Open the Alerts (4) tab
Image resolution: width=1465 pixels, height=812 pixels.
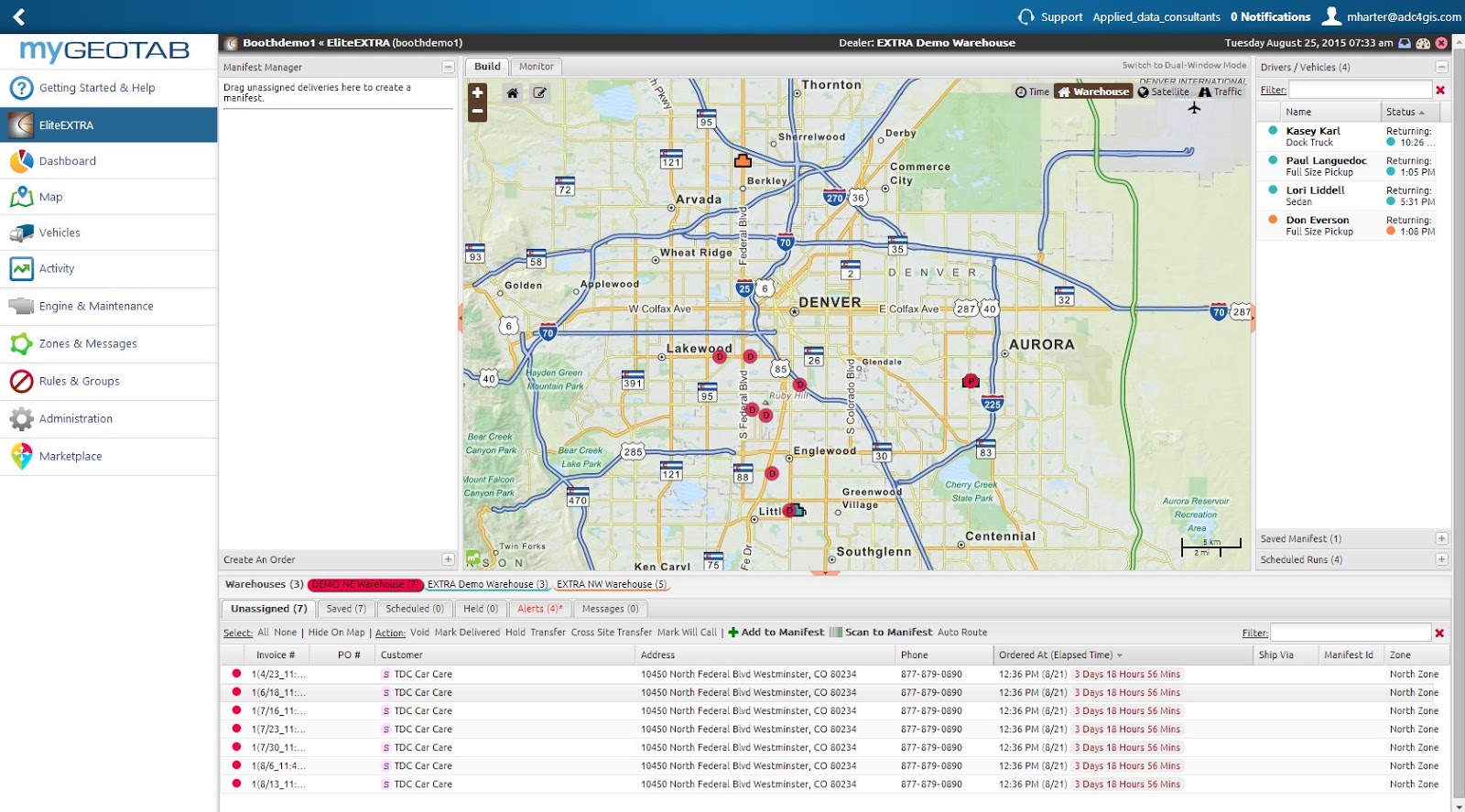(539, 609)
